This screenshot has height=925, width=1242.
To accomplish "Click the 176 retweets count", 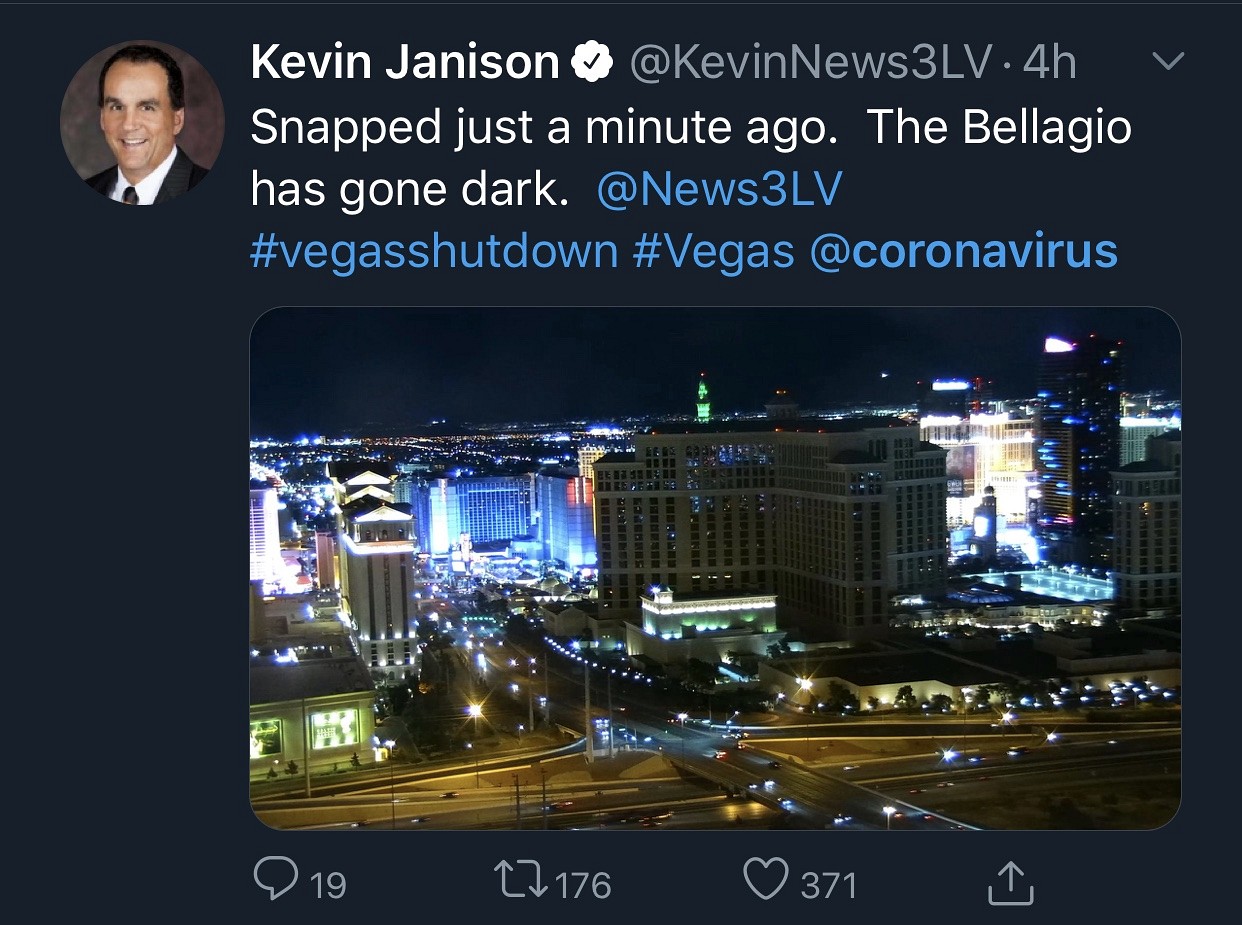I will [582, 885].
